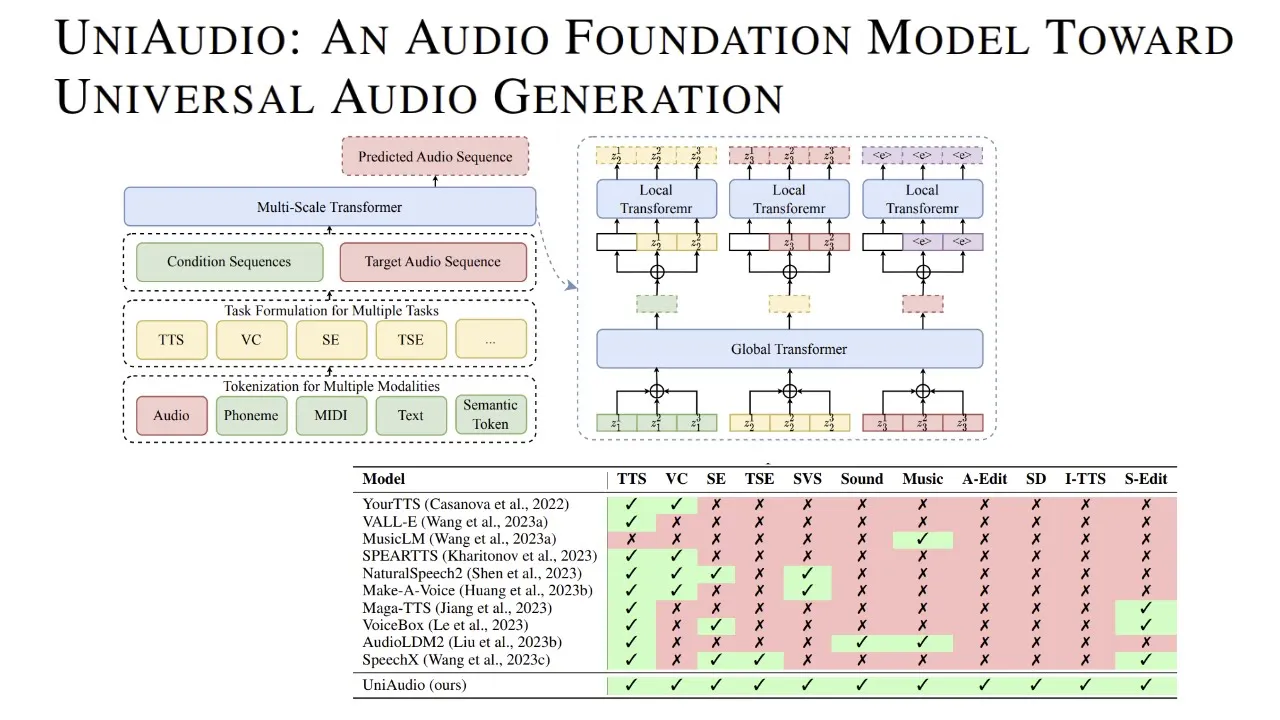Click the Global Transformer block

pos(789,349)
